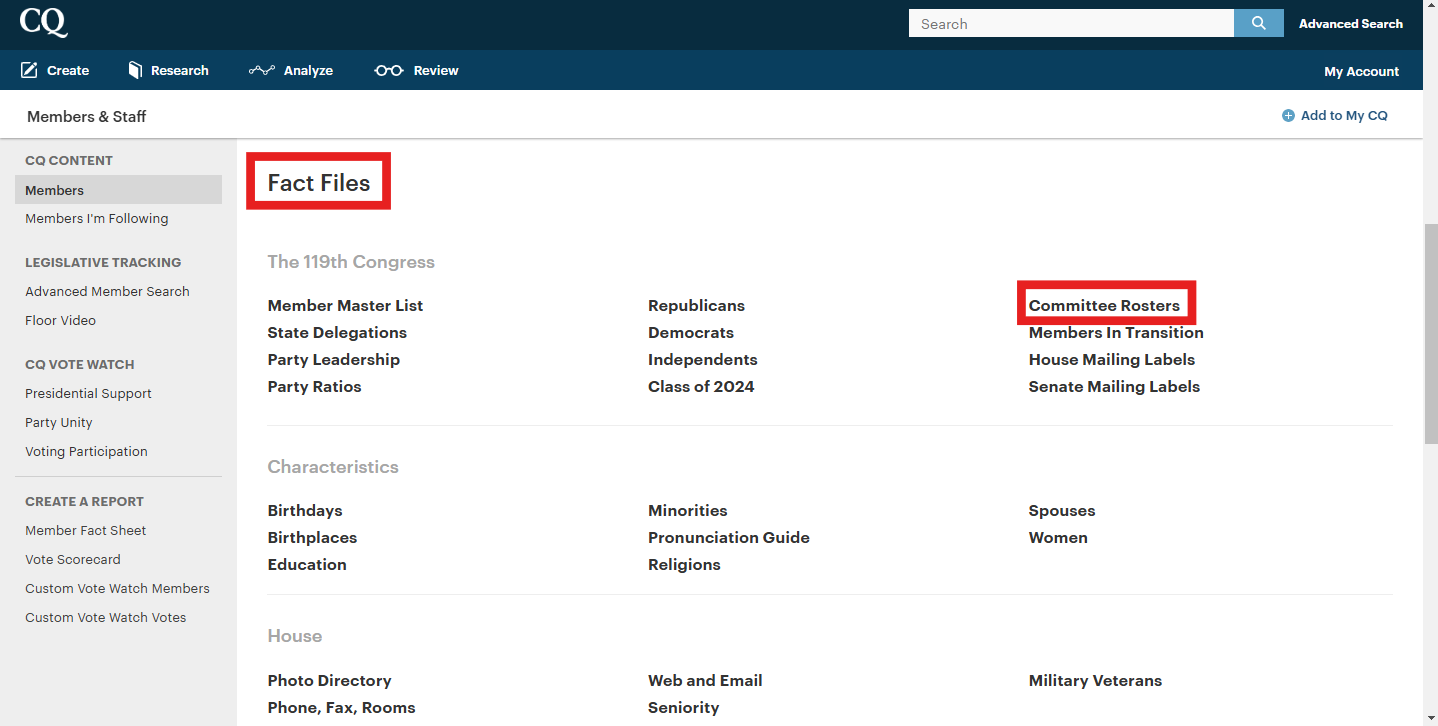Open Party Leadership fact file

pyautogui.click(x=333, y=359)
